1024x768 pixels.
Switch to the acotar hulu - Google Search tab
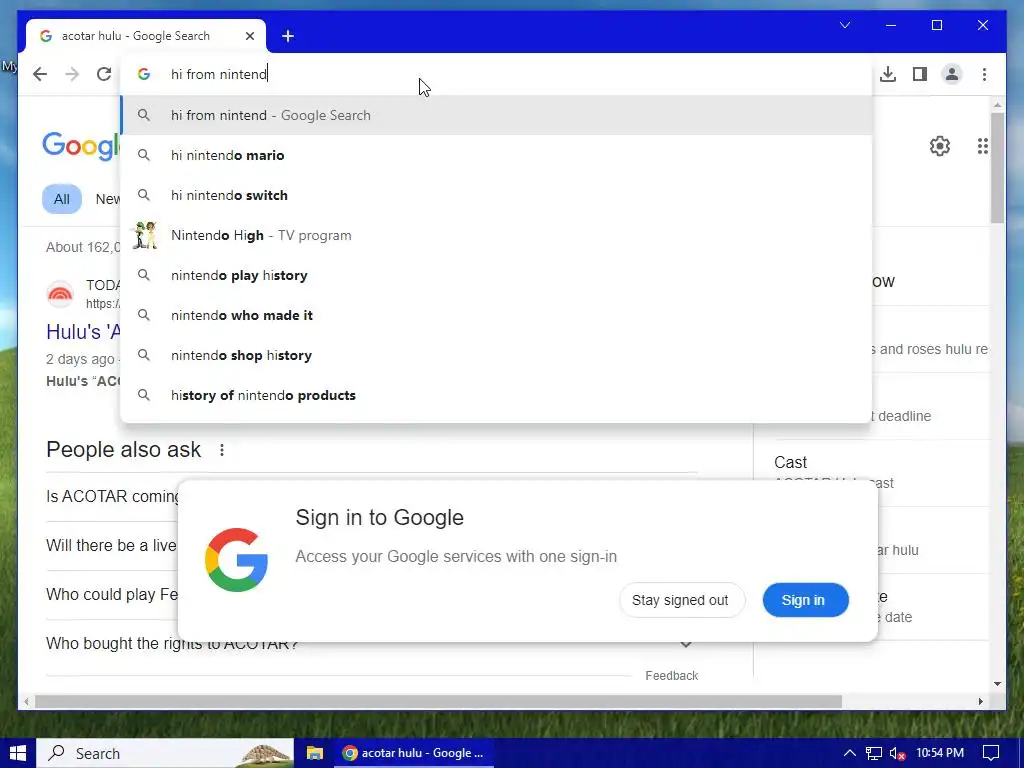point(146,36)
